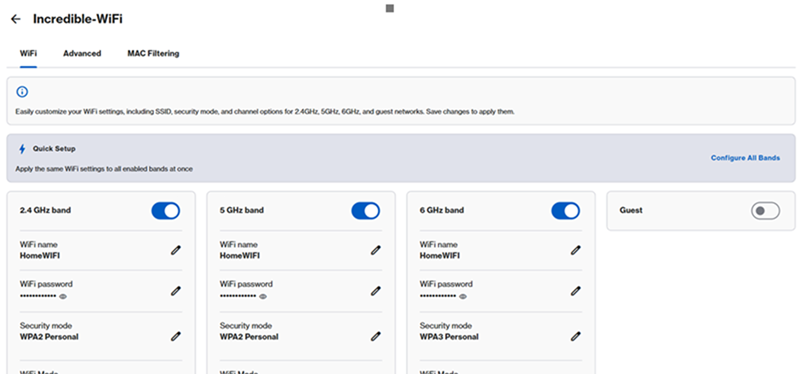Open the MAC Filtering tab

[x=153, y=54]
